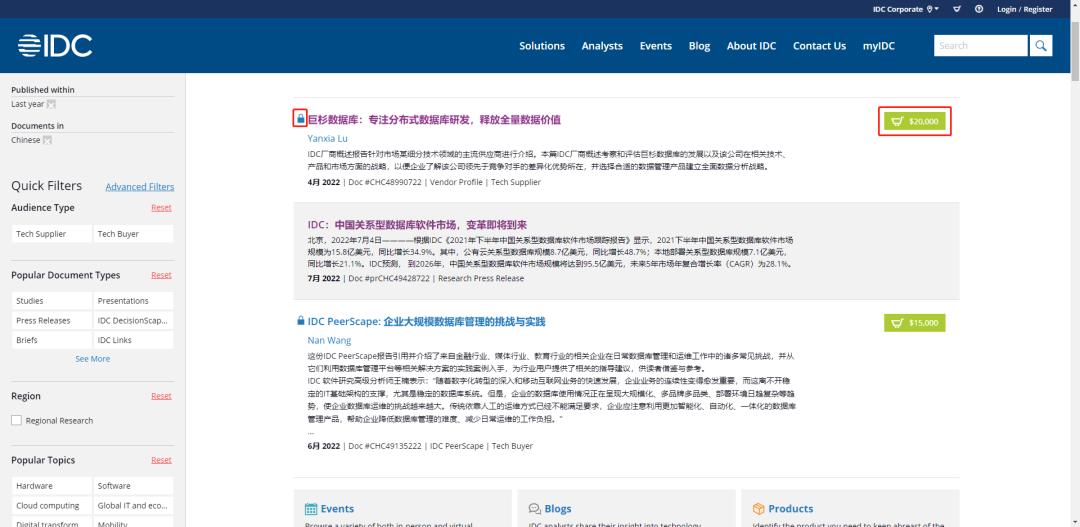This screenshot has height=527, width=1080.
Task: Toggle IDC Links filter
Action: coord(133,340)
